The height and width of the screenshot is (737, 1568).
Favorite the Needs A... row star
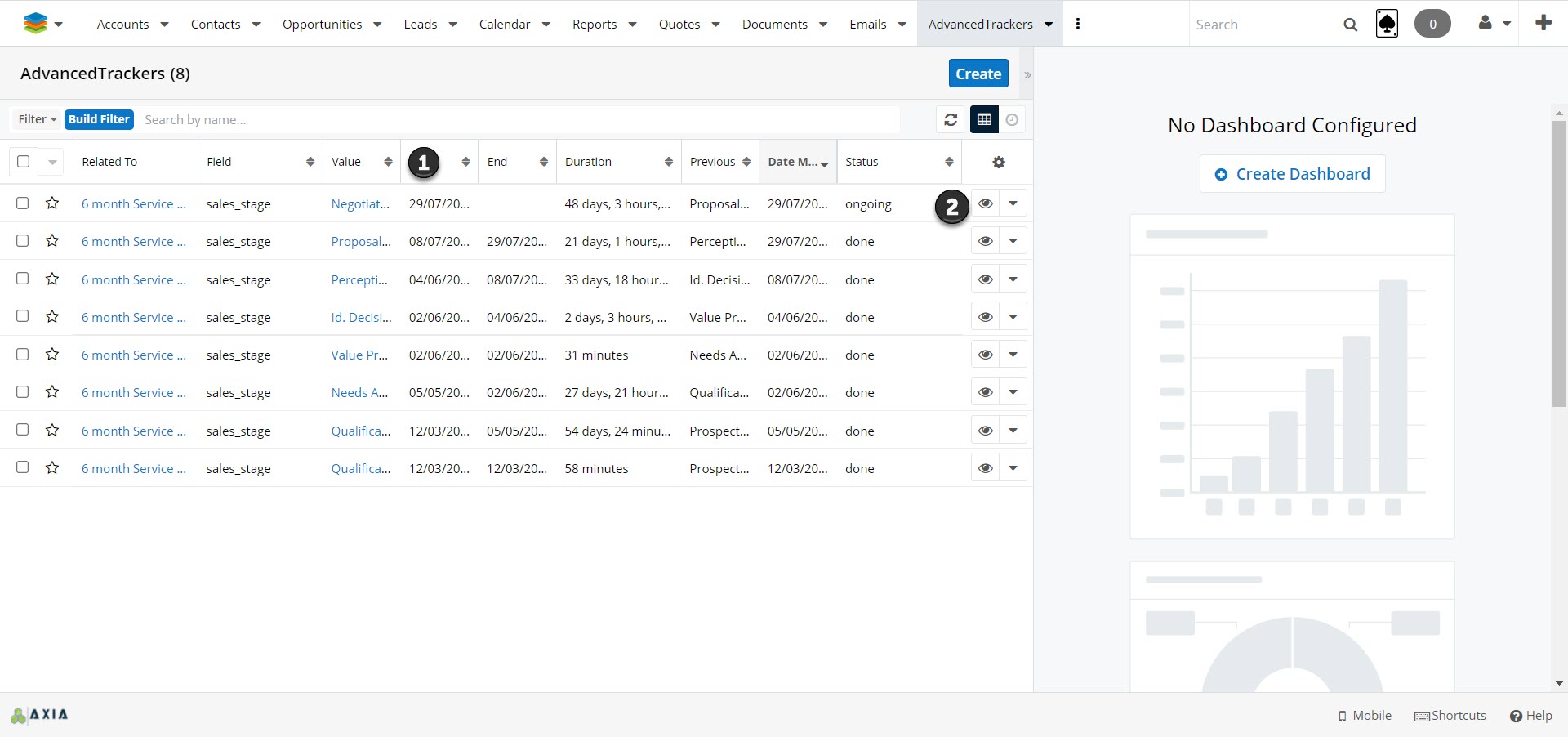pos(52,391)
